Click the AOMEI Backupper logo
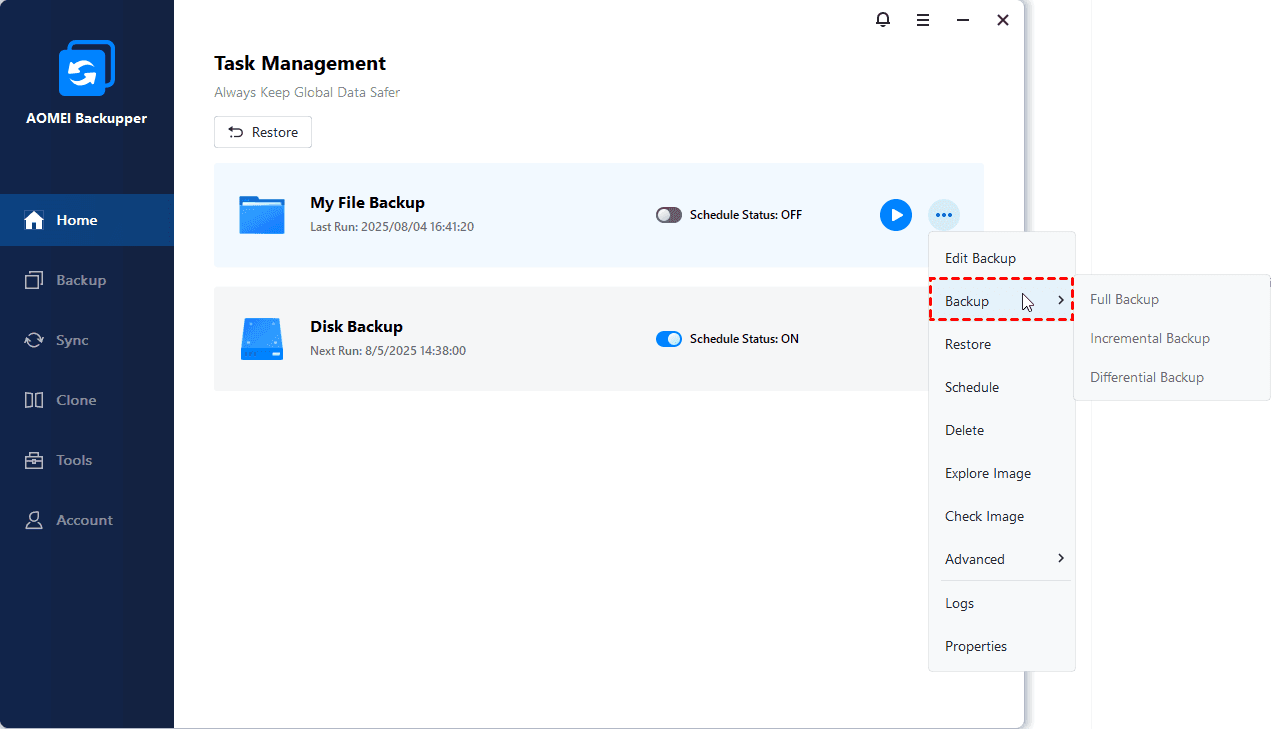 click(87, 68)
